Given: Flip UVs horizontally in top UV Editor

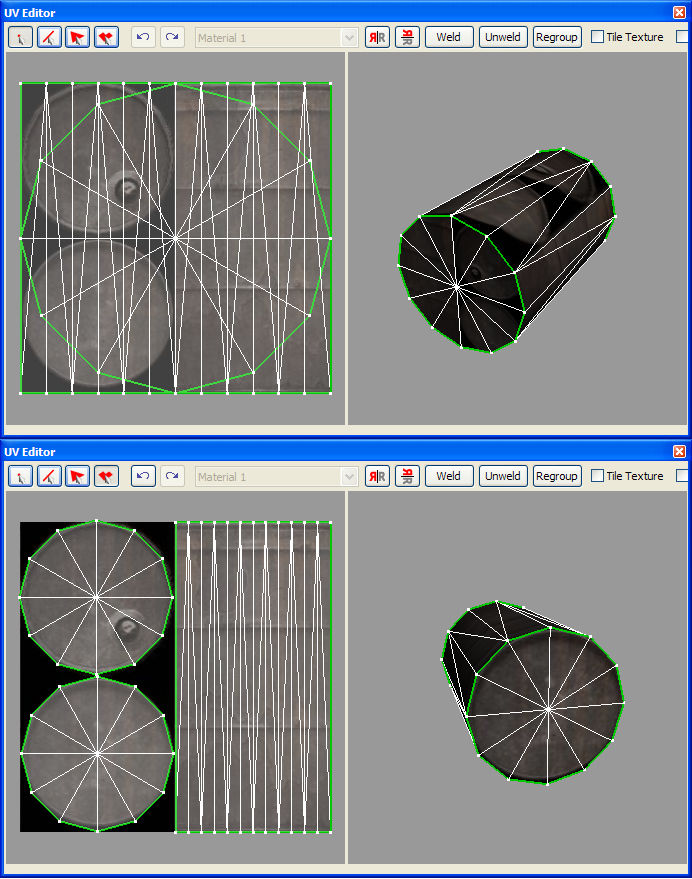Looking at the screenshot, I should pos(377,38).
